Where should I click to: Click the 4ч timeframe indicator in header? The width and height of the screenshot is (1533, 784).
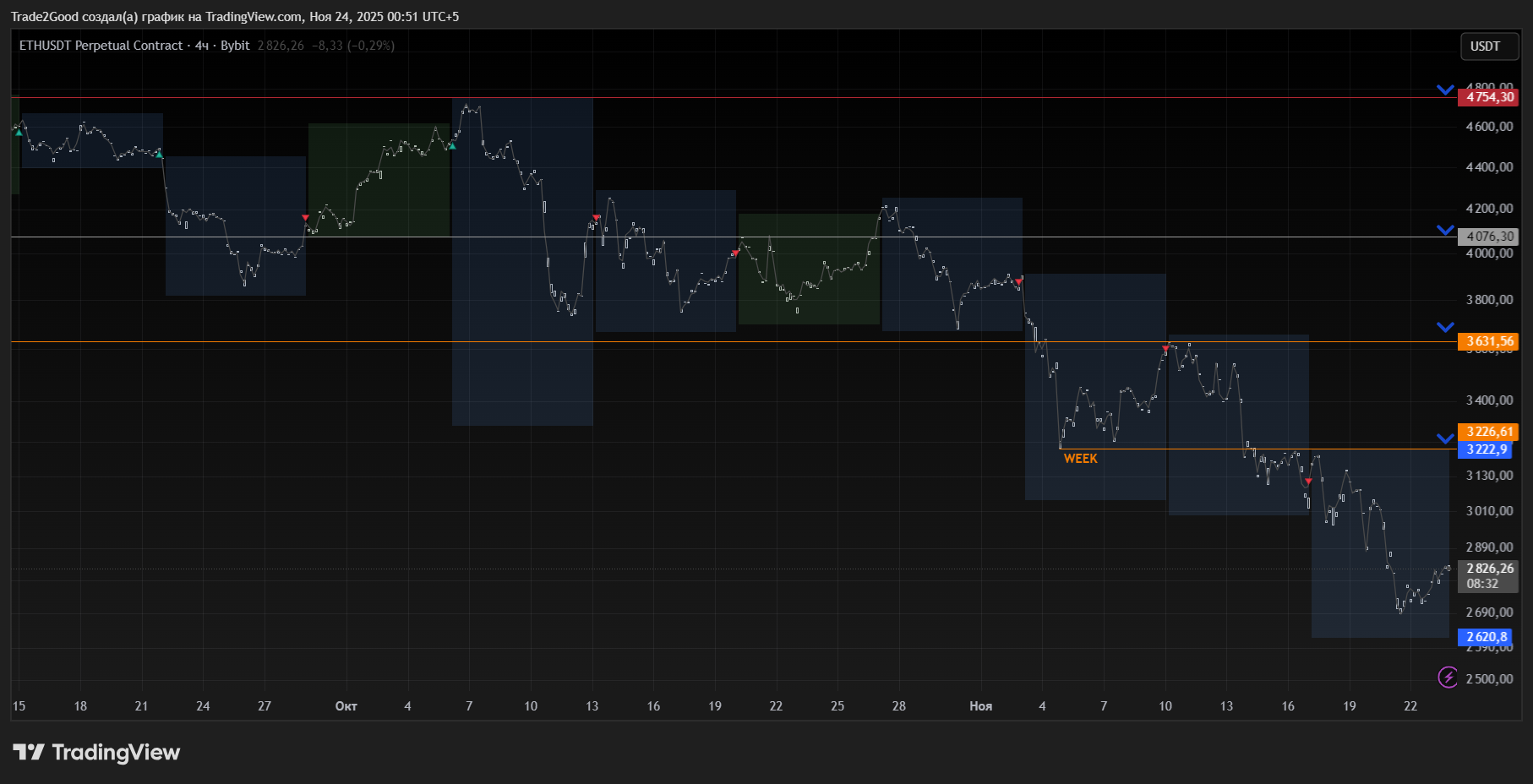(202, 46)
